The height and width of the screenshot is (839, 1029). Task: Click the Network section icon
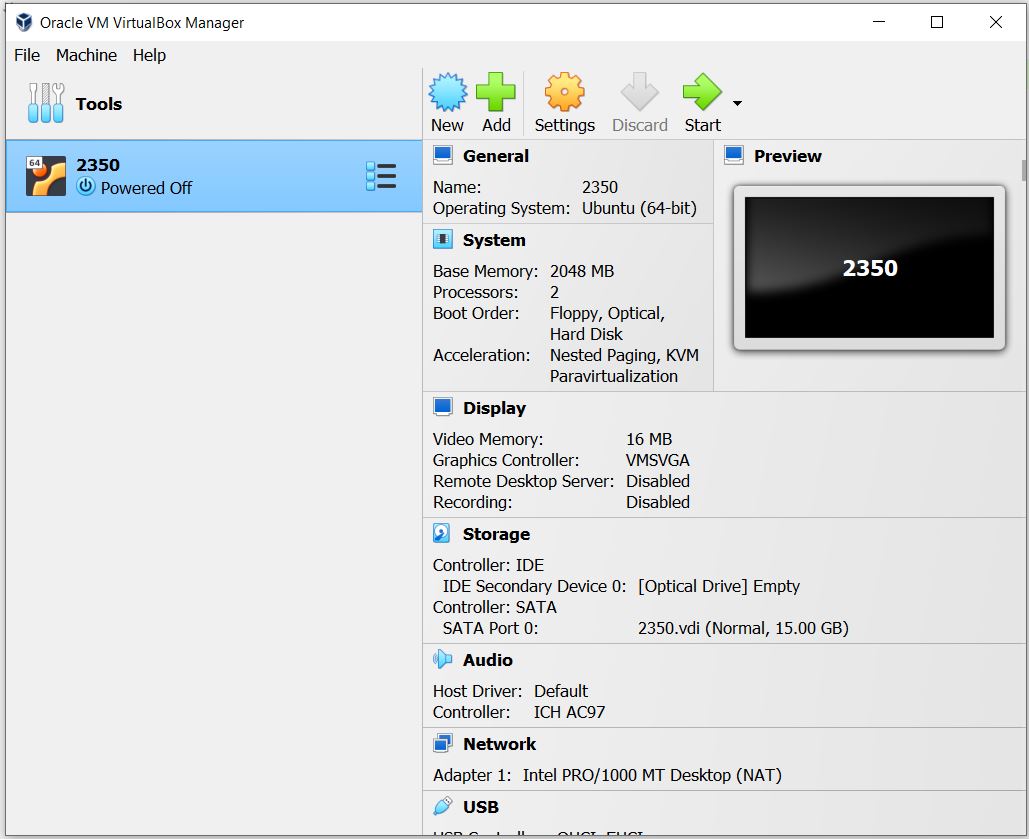click(x=441, y=742)
